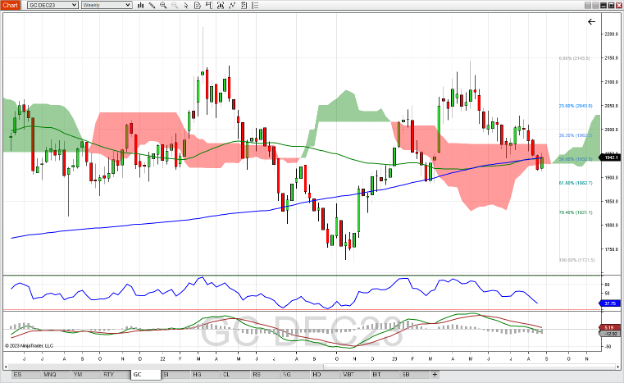Click the 61.80% Fibonacci level label
The image size is (624, 384).
pyautogui.click(x=576, y=183)
